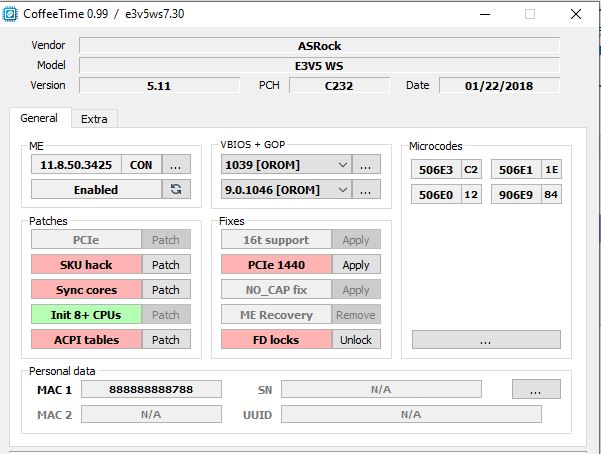Viewport: 601px width, 454px height.
Task: Click the ME refresh arrows icon button
Action: pyautogui.click(x=176, y=189)
